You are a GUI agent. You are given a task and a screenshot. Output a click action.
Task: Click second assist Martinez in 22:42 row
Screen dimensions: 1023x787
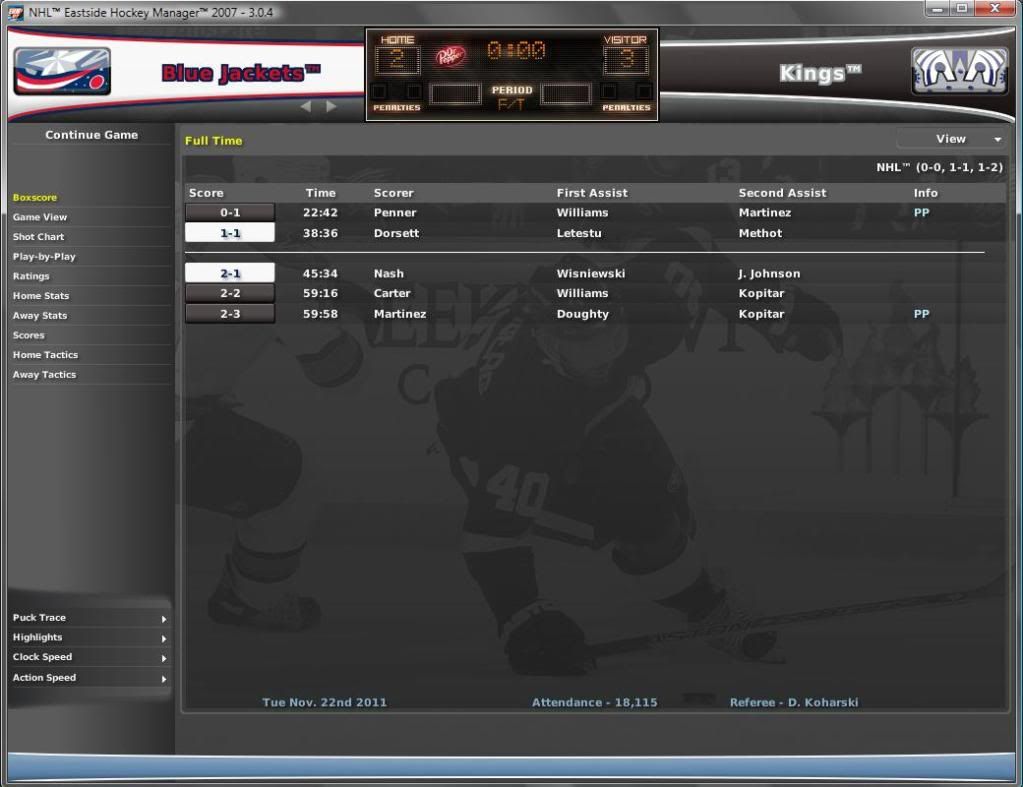click(765, 213)
